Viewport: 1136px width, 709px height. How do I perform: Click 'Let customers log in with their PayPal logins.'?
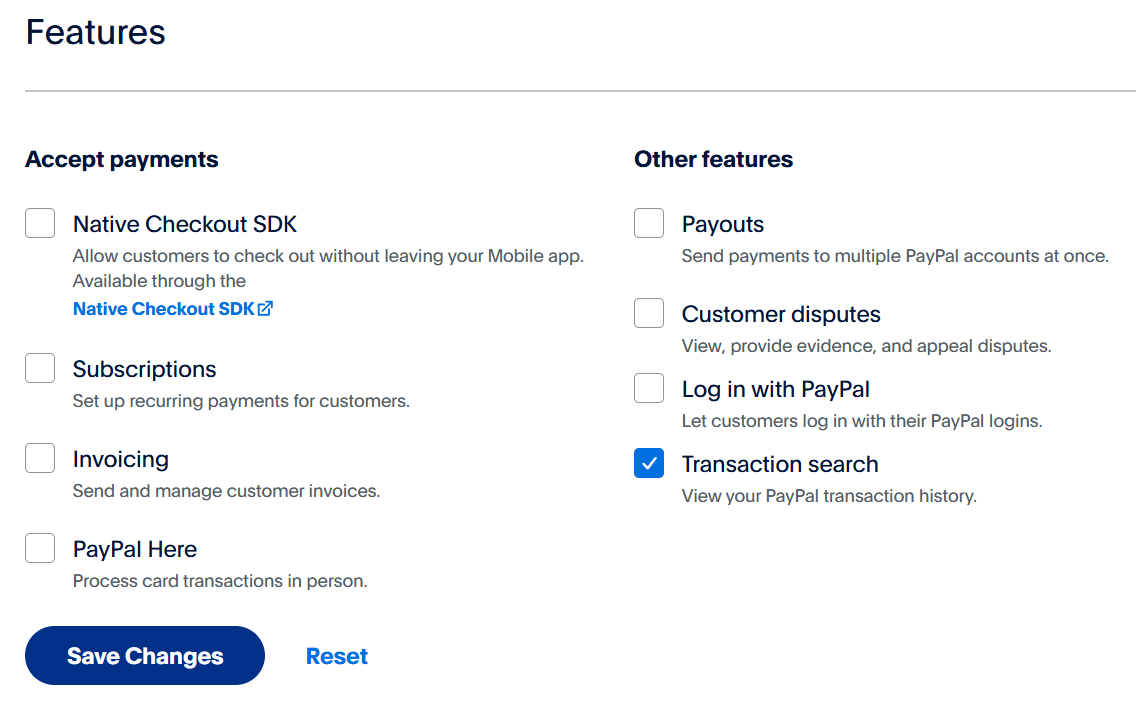(x=861, y=421)
